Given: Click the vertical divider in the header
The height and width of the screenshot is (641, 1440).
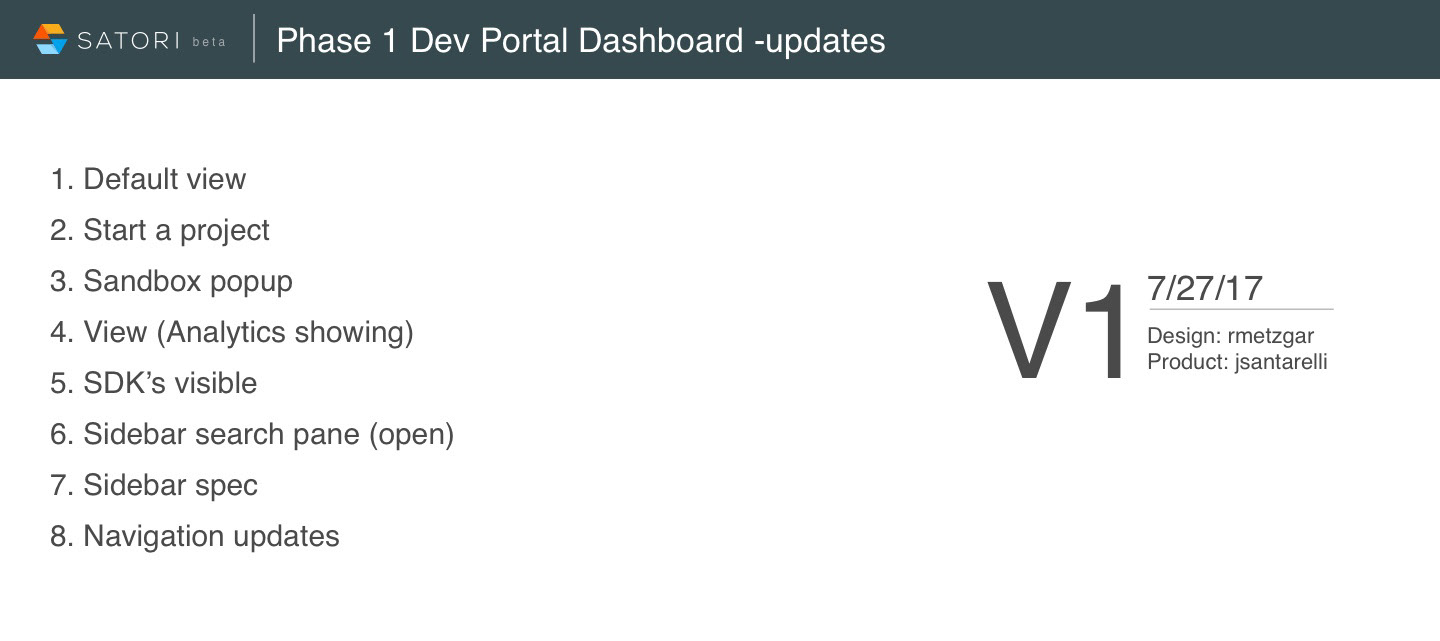Looking at the screenshot, I should (x=254, y=39).
